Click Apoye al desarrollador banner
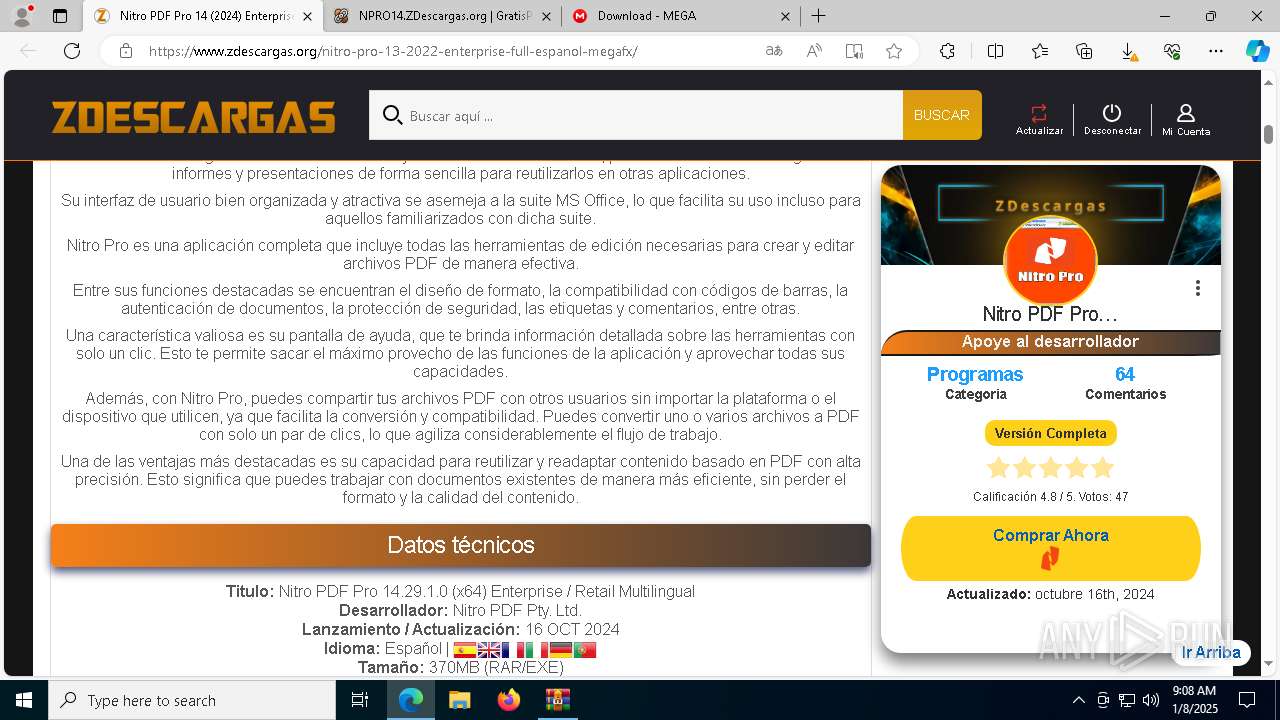Viewport: 1280px width, 720px height. [x=1050, y=342]
